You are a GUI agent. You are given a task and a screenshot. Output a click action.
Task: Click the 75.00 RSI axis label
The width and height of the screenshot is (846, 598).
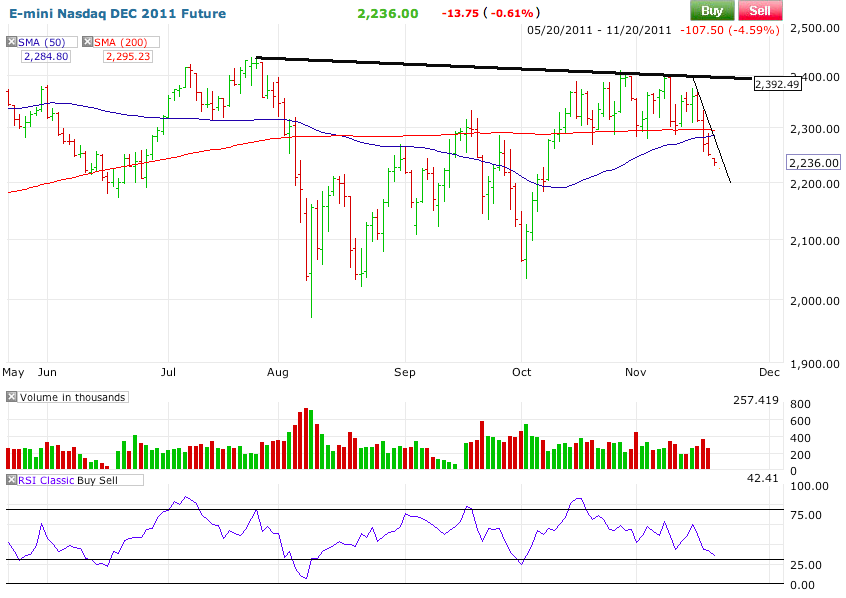click(x=806, y=515)
